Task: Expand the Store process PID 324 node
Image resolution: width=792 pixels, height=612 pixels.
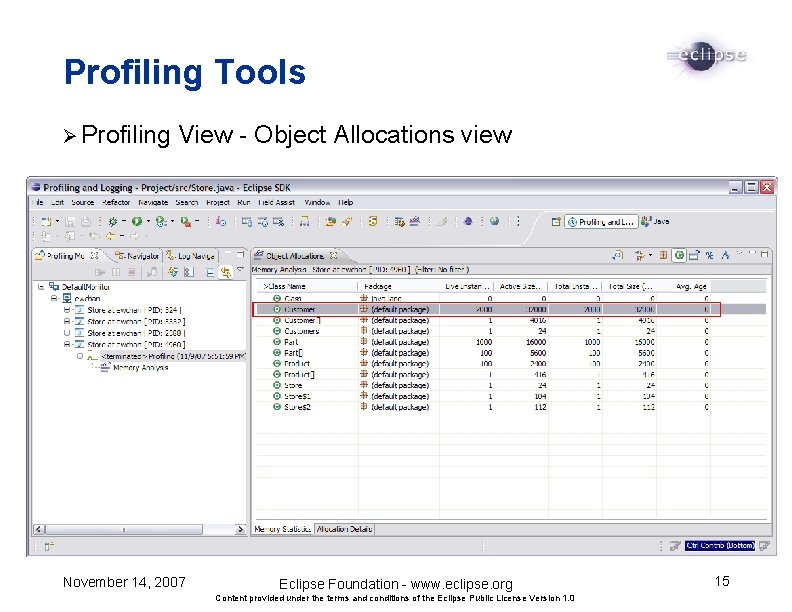Action: tap(67, 310)
